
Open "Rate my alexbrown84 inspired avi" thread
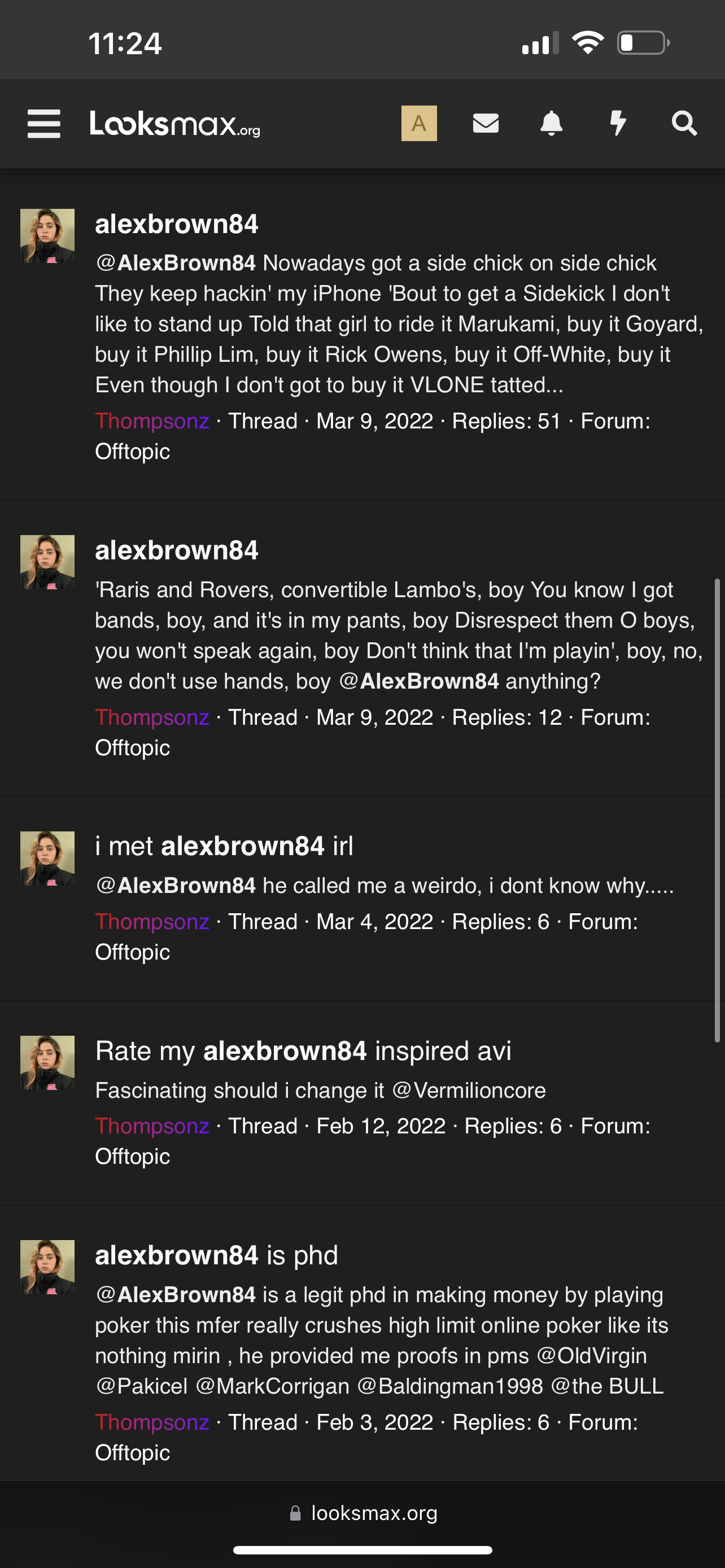coord(303,1051)
